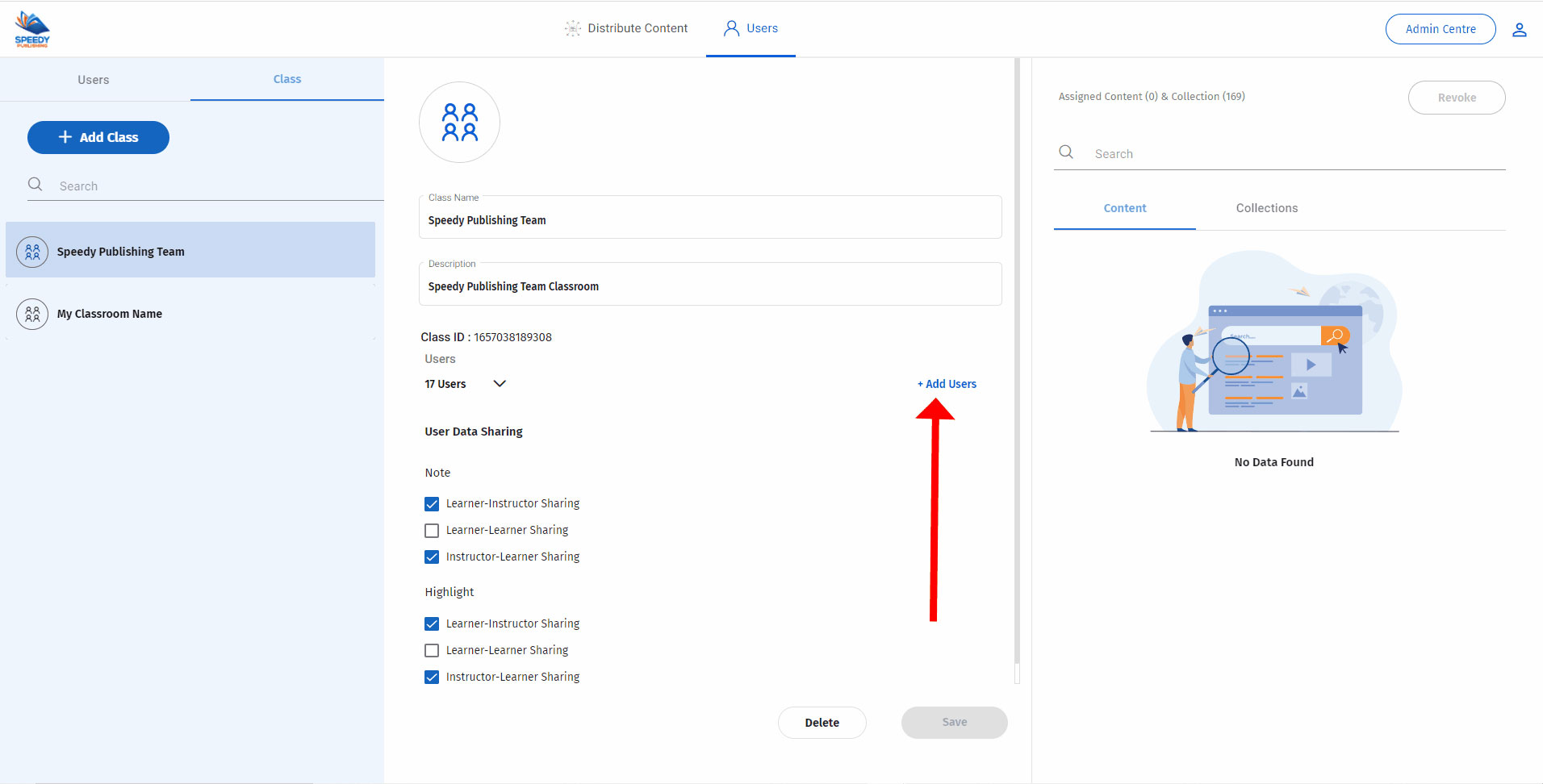This screenshot has width=1543, height=784.
Task: Click the Speedy Publishing logo
Action: click(32, 29)
